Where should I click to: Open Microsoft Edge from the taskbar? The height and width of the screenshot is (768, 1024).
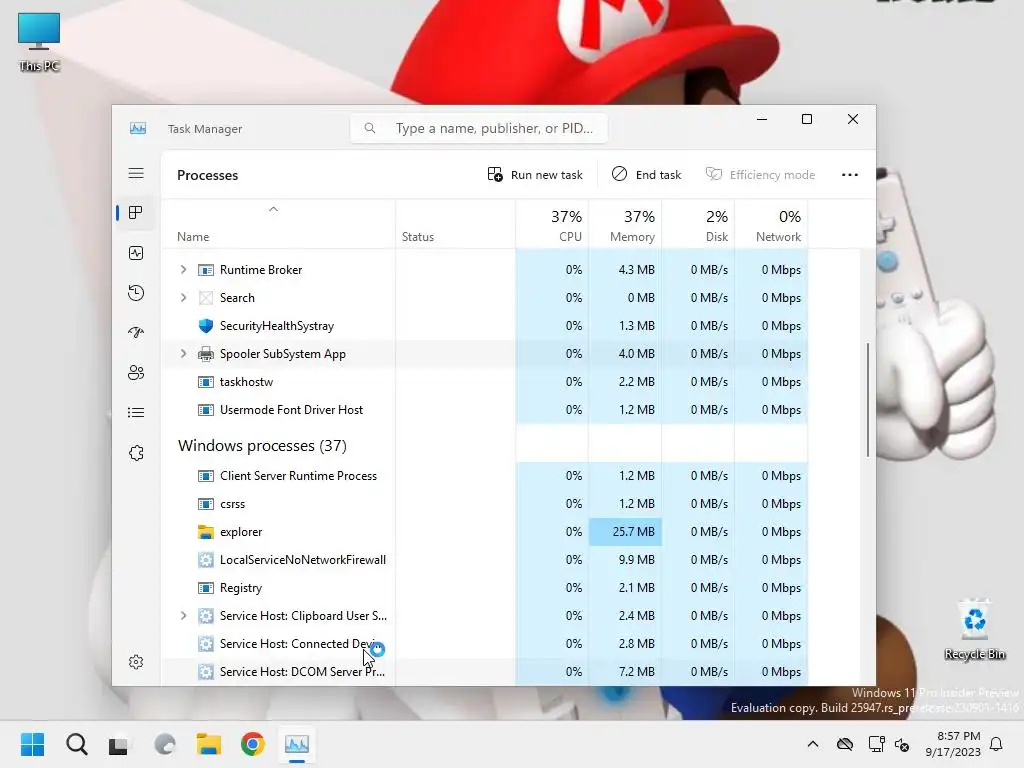pos(165,744)
